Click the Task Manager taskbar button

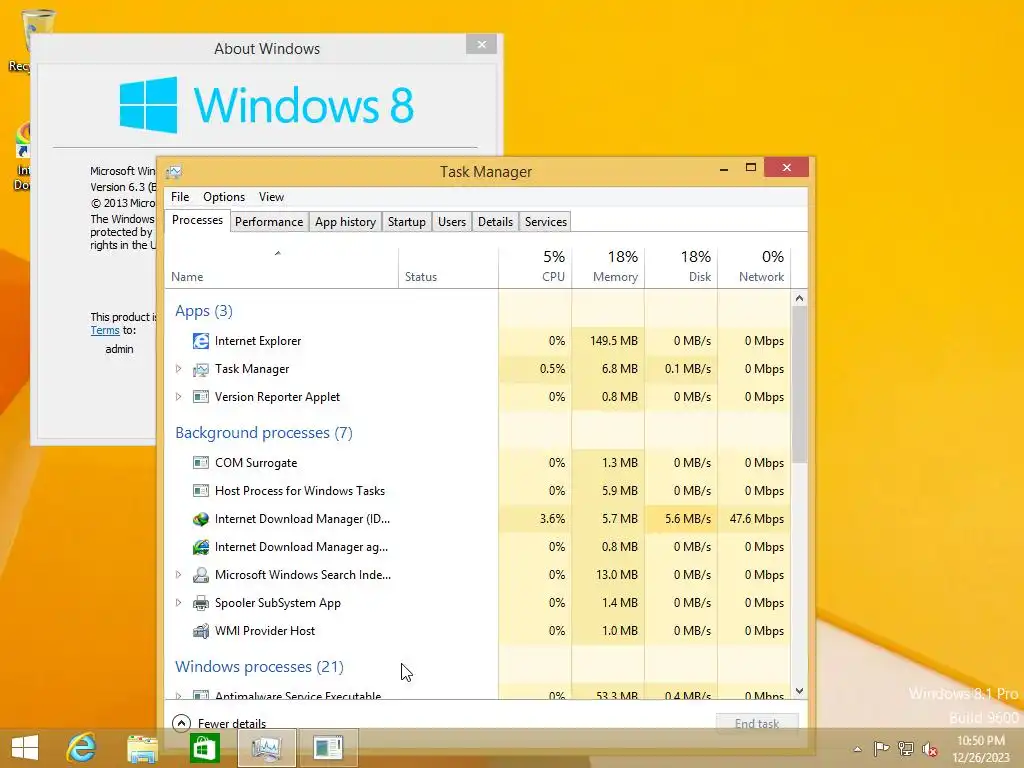click(266, 748)
